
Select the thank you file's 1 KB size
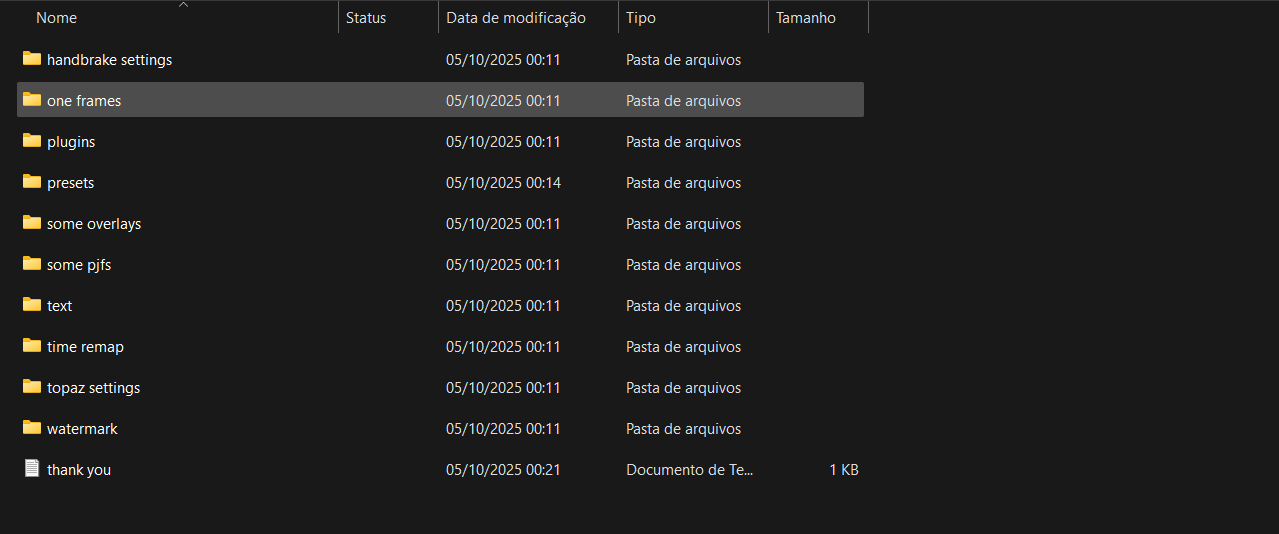click(843, 470)
